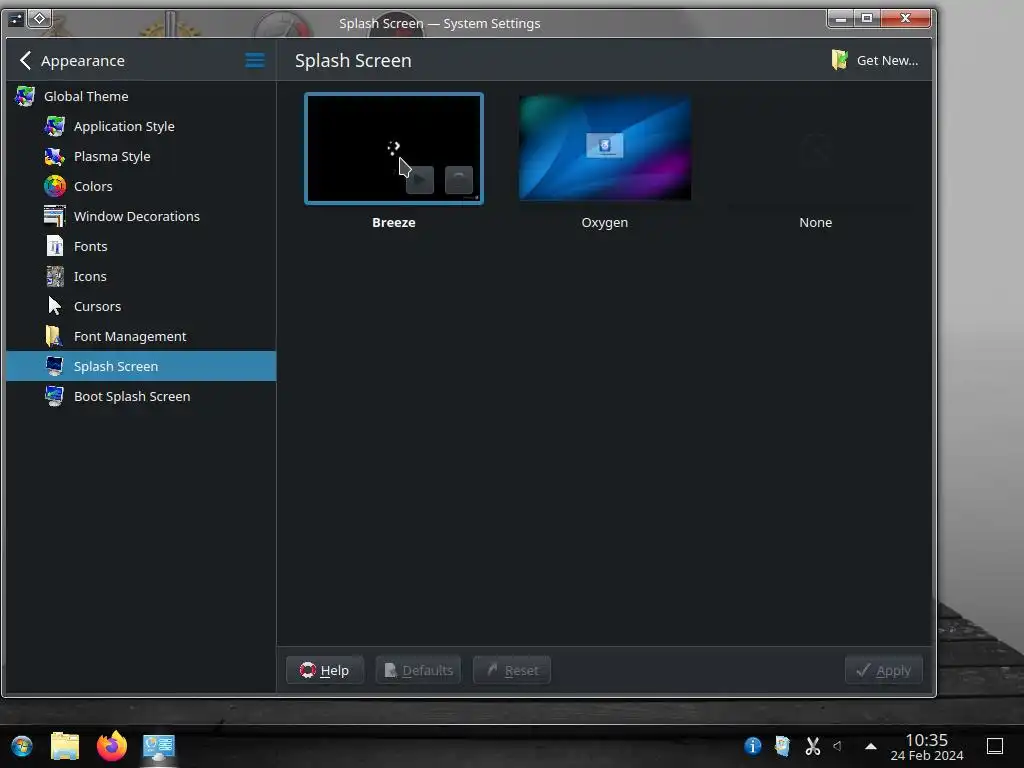Click the second overlay button on Breeze

pyautogui.click(x=459, y=180)
